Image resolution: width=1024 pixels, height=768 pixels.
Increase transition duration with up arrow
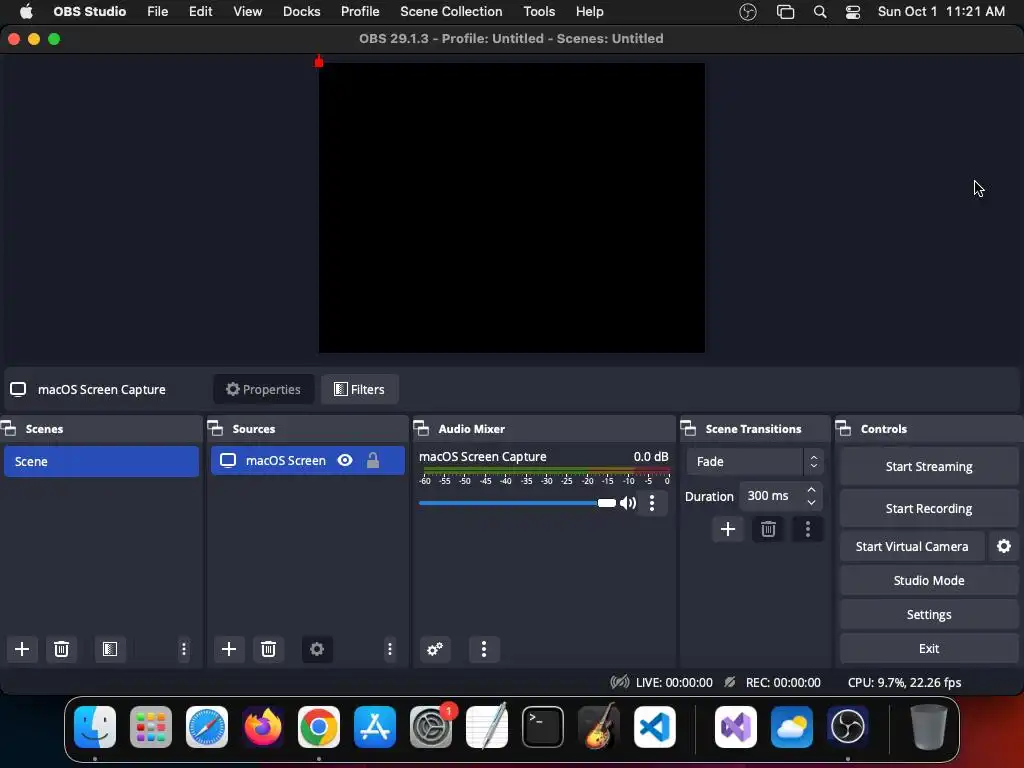812,490
